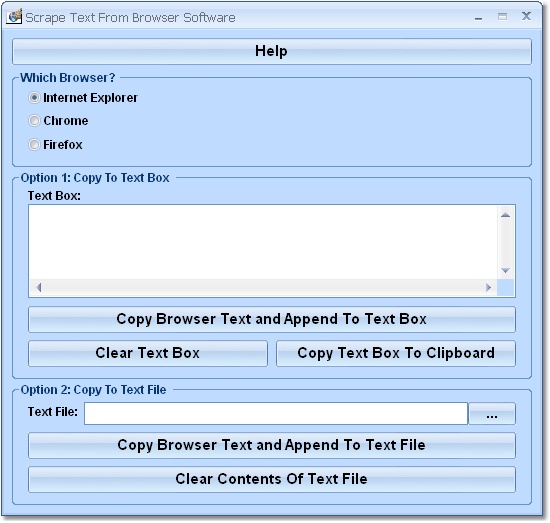The image size is (550, 523).
Task: Copy Browser Text and Append To Text File
Action: pos(272,445)
